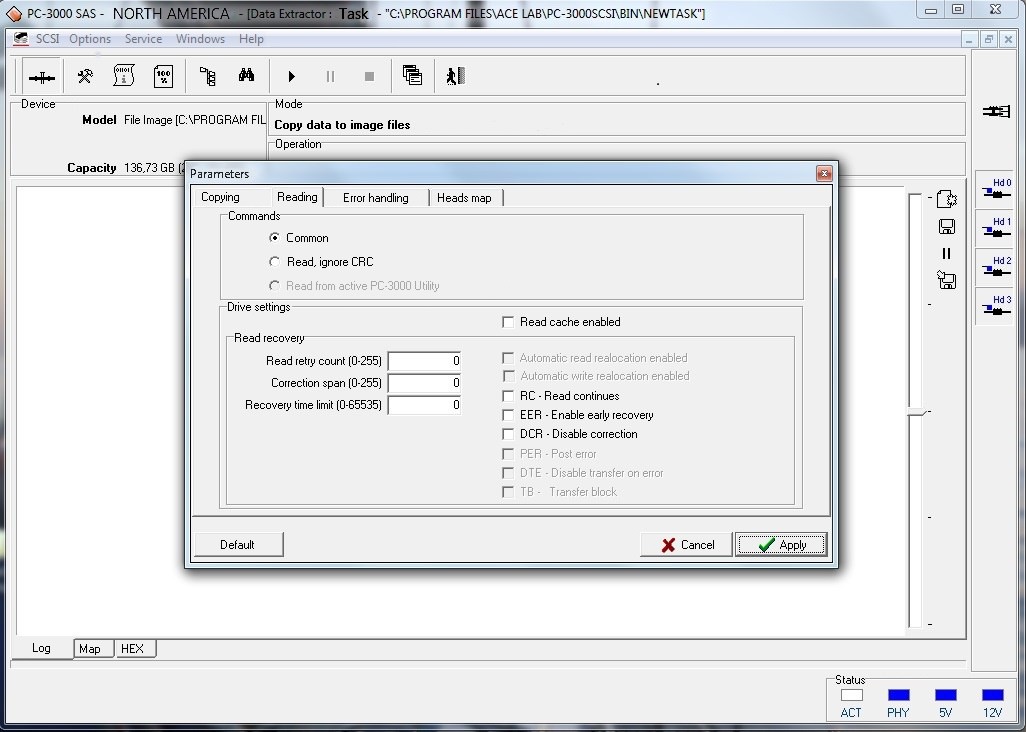Click the disk load icon below the pause icon

pos(946,280)
